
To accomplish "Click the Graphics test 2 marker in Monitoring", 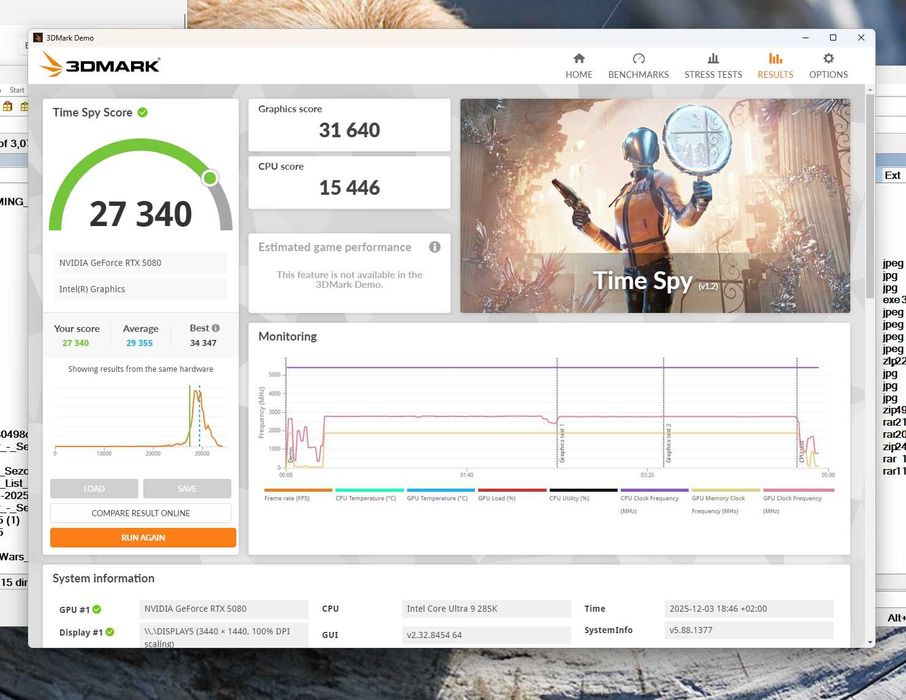I will [x=667, y=443].
